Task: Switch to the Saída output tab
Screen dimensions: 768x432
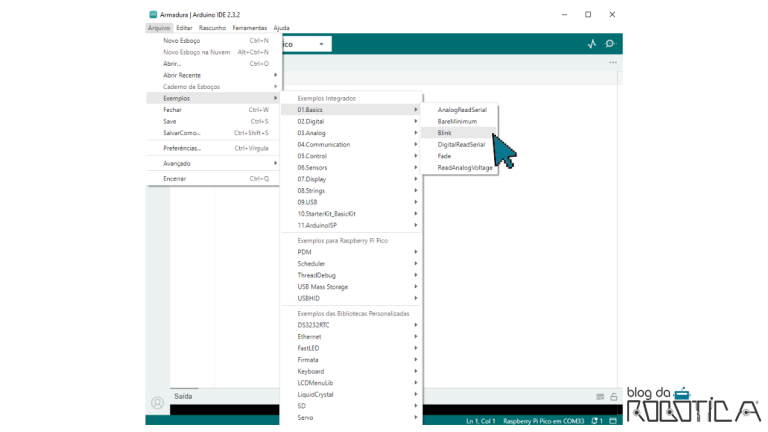Action: pyautogui.click(x=183, y=396)
